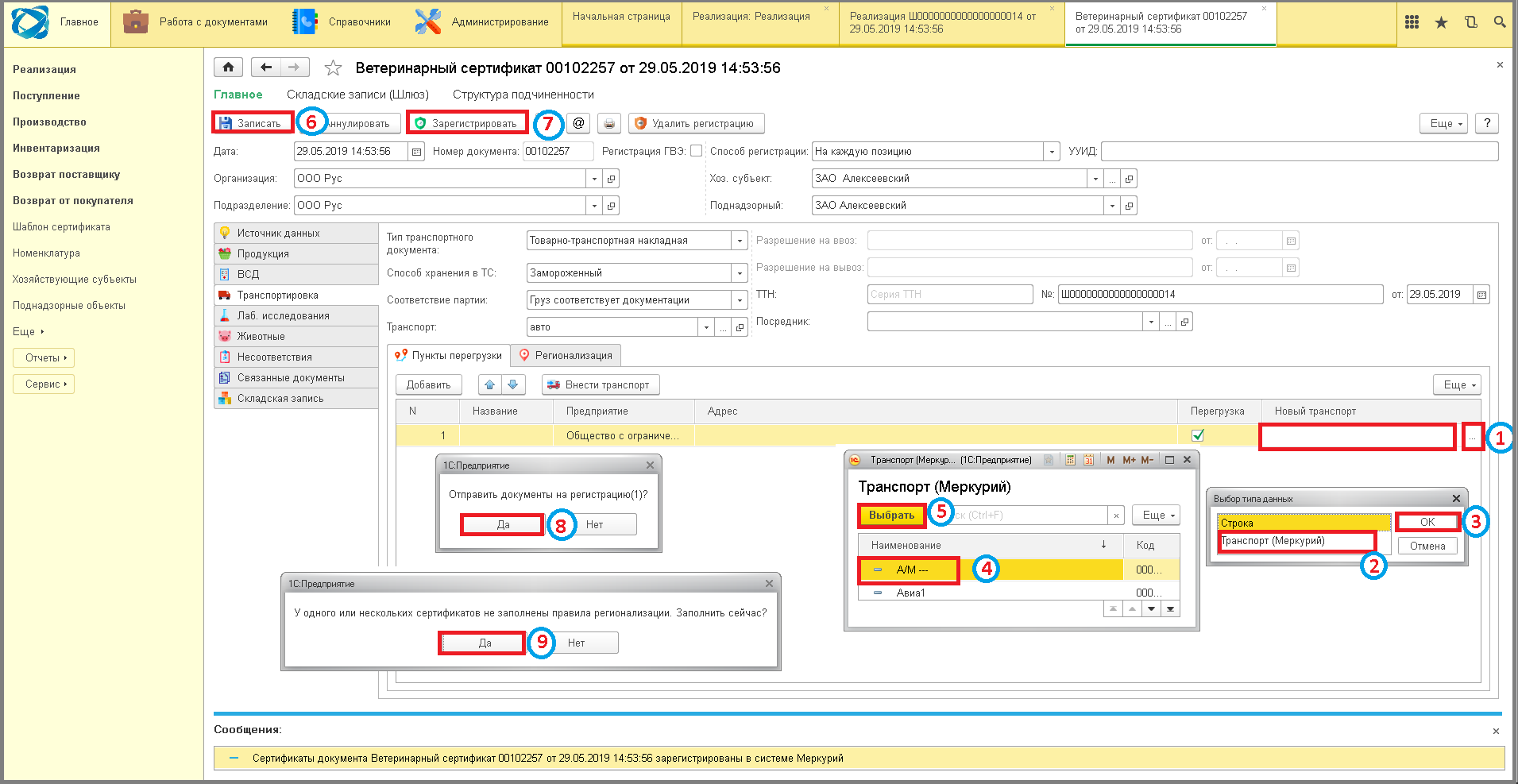Click calculator icon in Транспорт window title

point(1070,460)
